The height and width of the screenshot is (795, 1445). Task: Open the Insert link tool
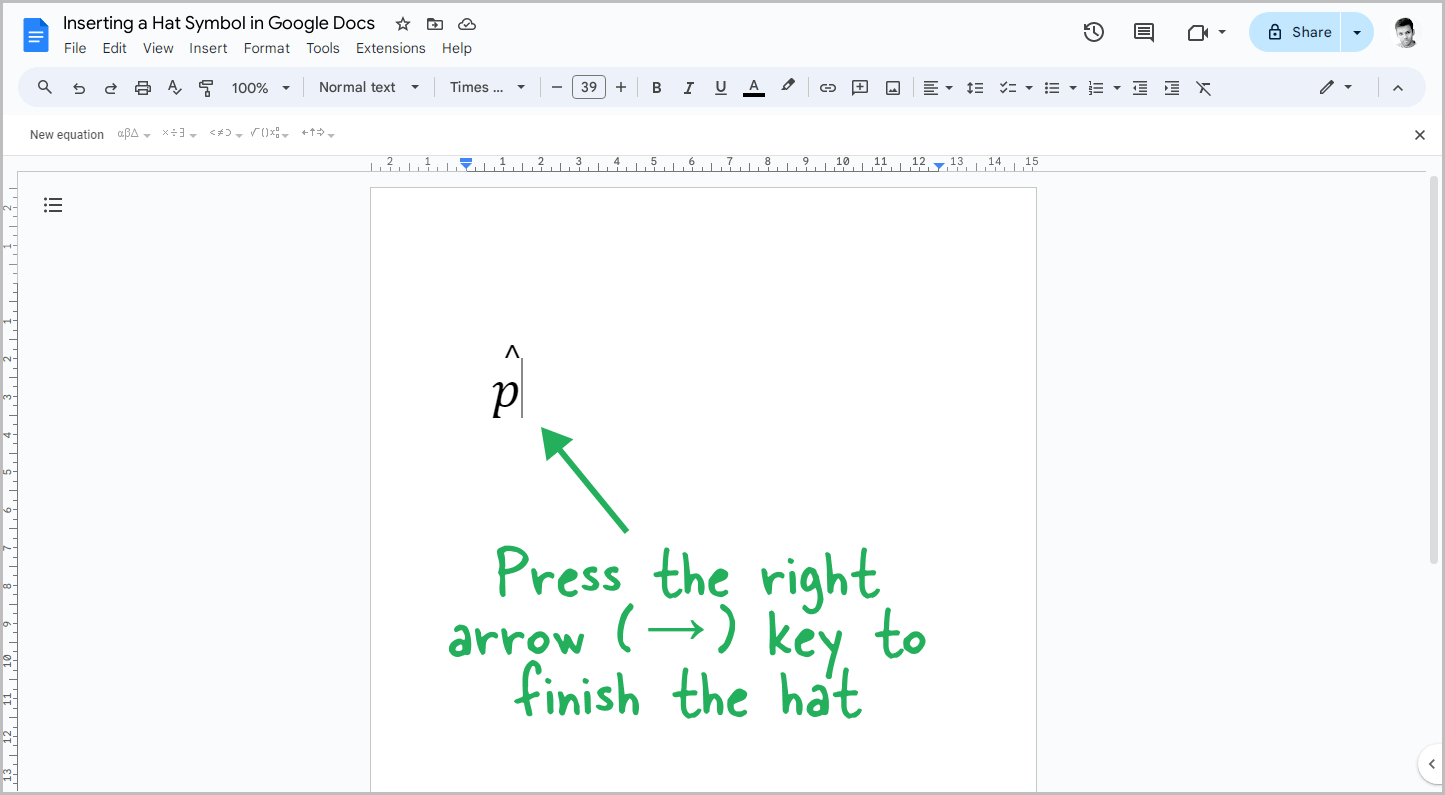point(827,87)
